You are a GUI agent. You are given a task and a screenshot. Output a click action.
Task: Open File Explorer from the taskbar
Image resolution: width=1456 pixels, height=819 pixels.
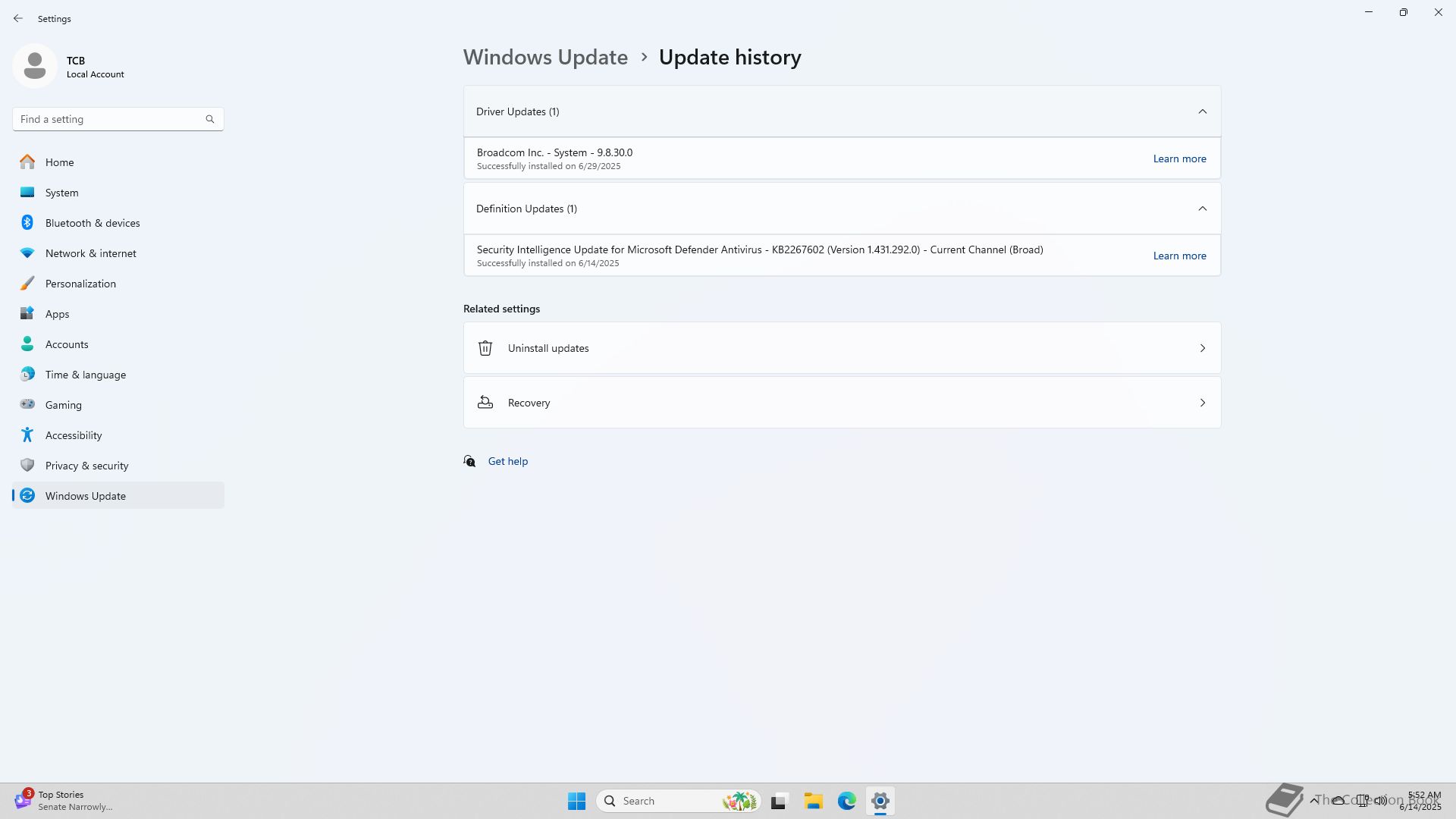813,801
